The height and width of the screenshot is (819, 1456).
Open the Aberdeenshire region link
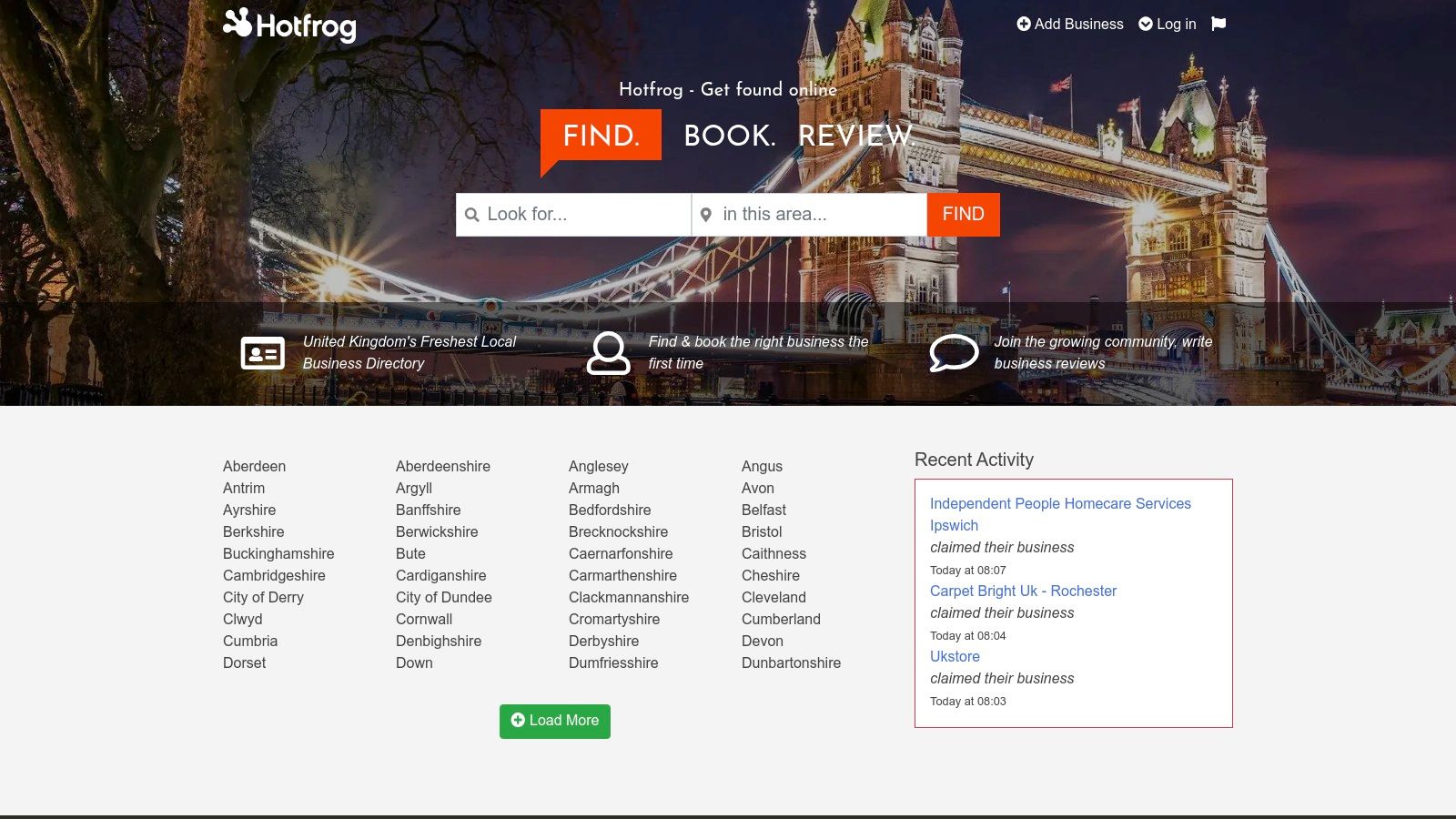[443, 466]
